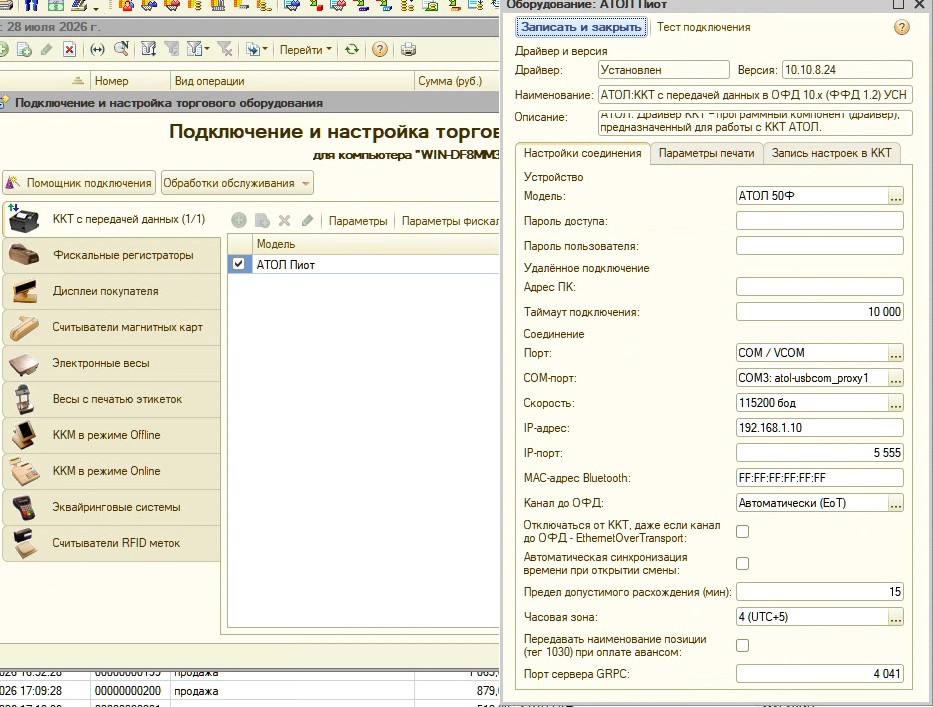Click the green refresh list icon
The width and height of the screenshot is (933, 707).
pyautogui.click(x=352, y=50)
